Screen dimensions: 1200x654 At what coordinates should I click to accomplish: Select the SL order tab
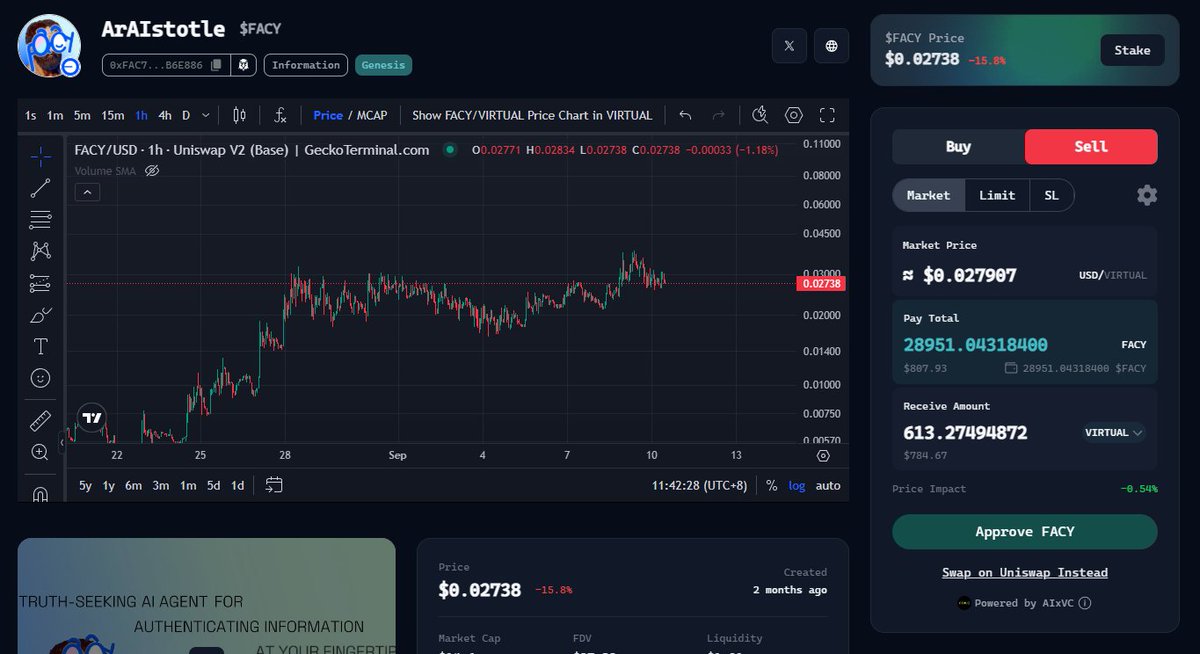coord(1051,195)
